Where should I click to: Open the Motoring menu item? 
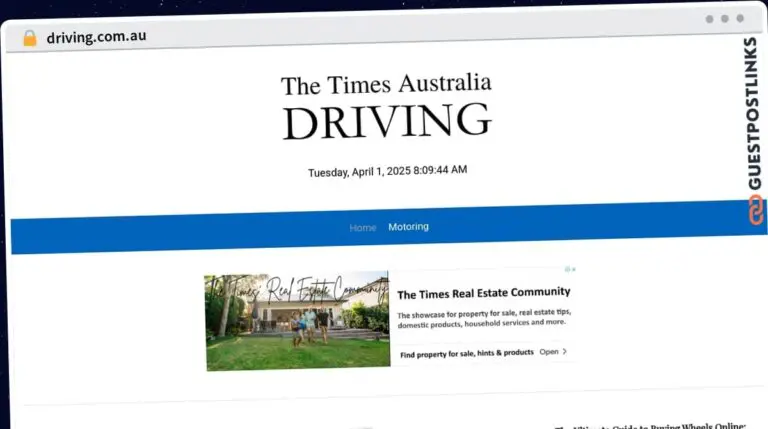[x=408, y=227]
